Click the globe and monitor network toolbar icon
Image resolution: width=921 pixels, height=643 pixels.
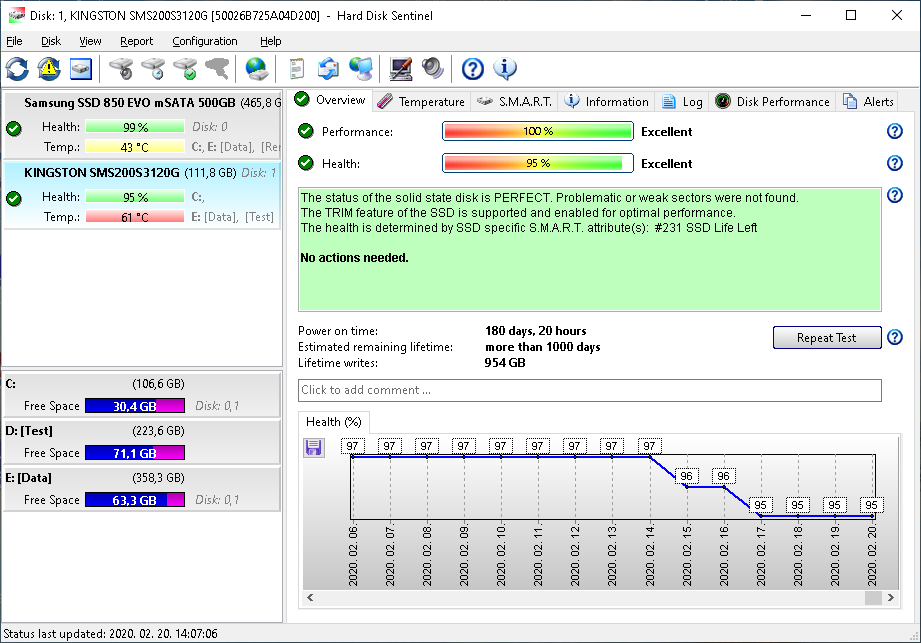point(361,69)
